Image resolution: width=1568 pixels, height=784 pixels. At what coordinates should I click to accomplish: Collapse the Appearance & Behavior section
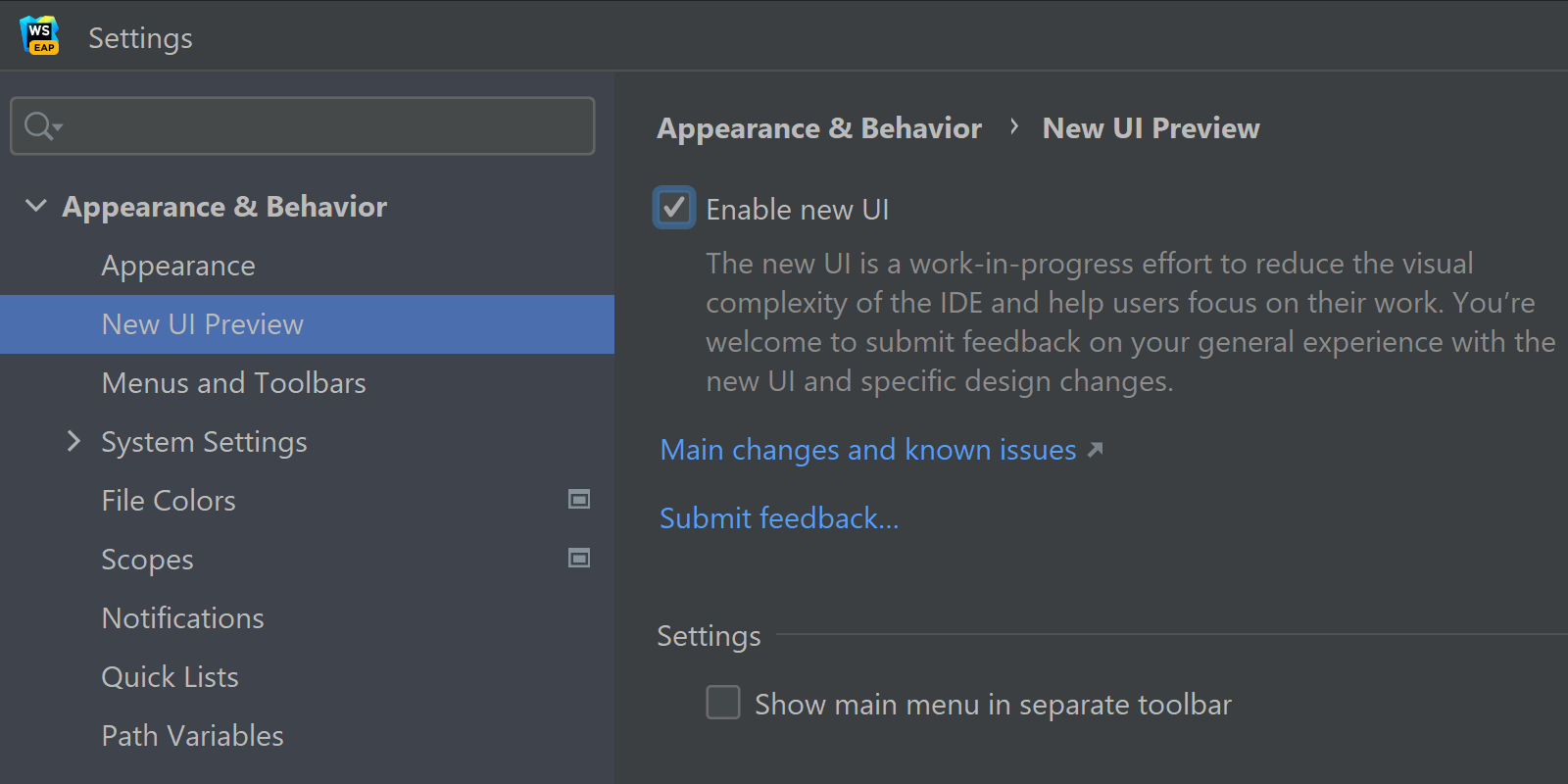tap(36, 206)
